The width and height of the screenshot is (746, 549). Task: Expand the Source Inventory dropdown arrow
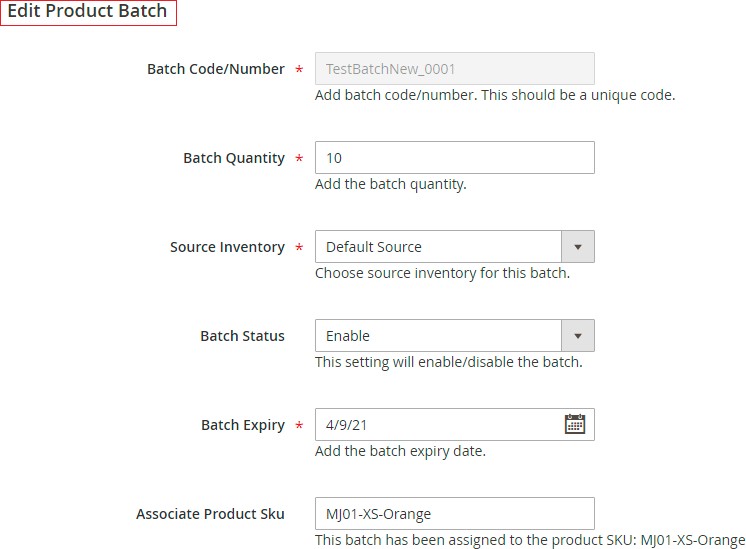(x=578, y=246)
